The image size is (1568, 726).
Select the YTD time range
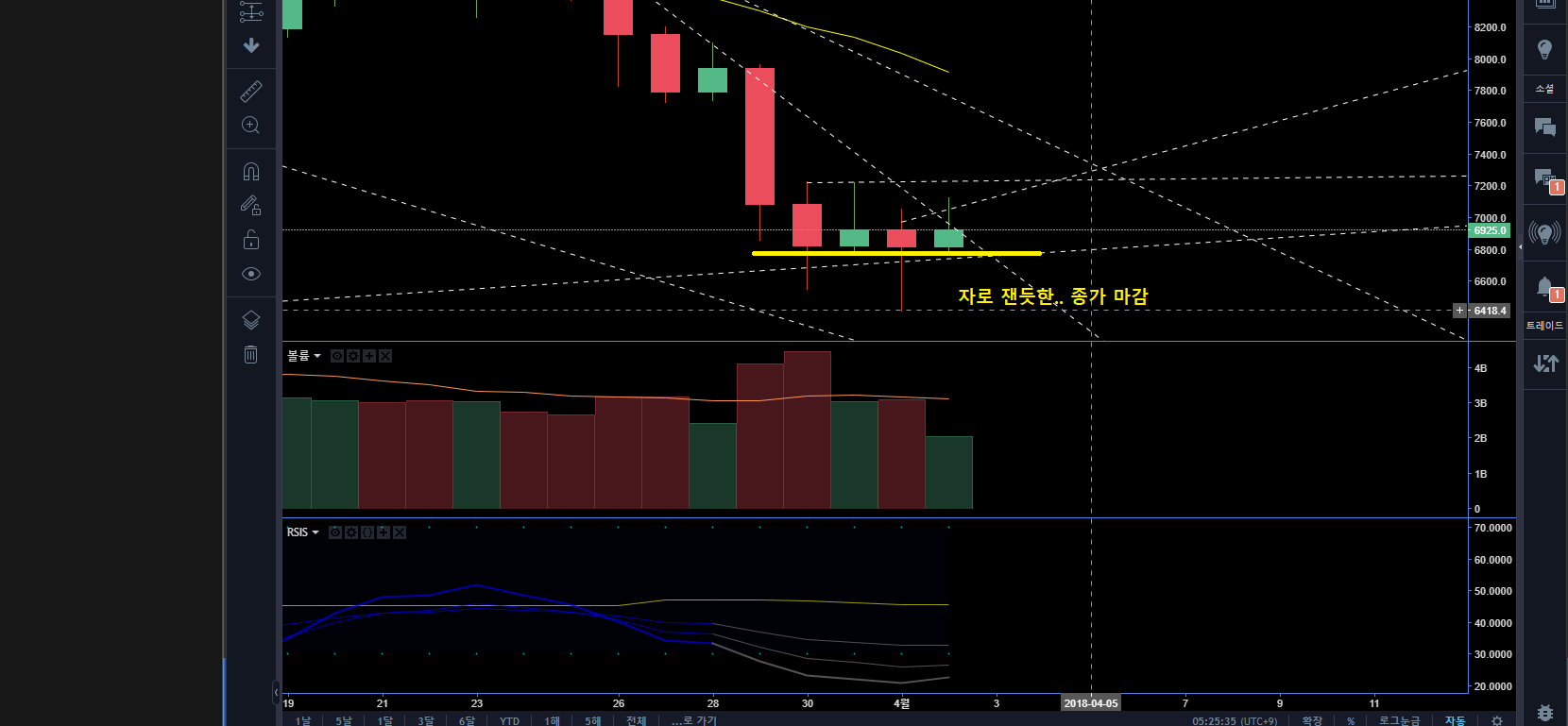510,720
